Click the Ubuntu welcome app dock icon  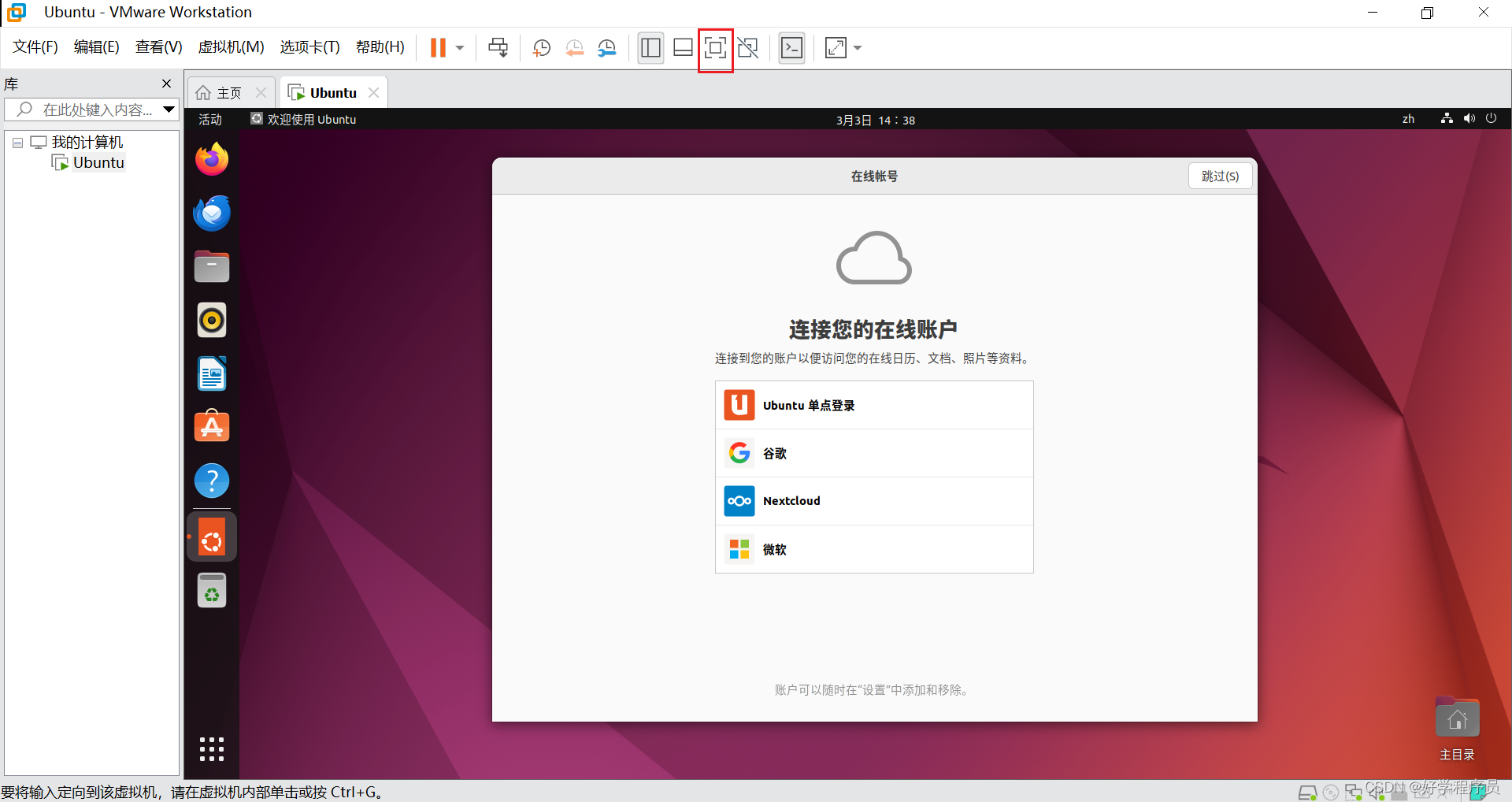tap(212, 537)
